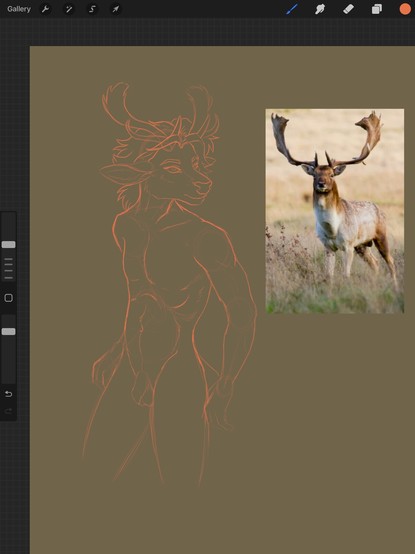Viewport: 415px width, 554px height.
Task: Click the brush opacity slider handle
Action: pyautogui.click(x=8, y=331)
